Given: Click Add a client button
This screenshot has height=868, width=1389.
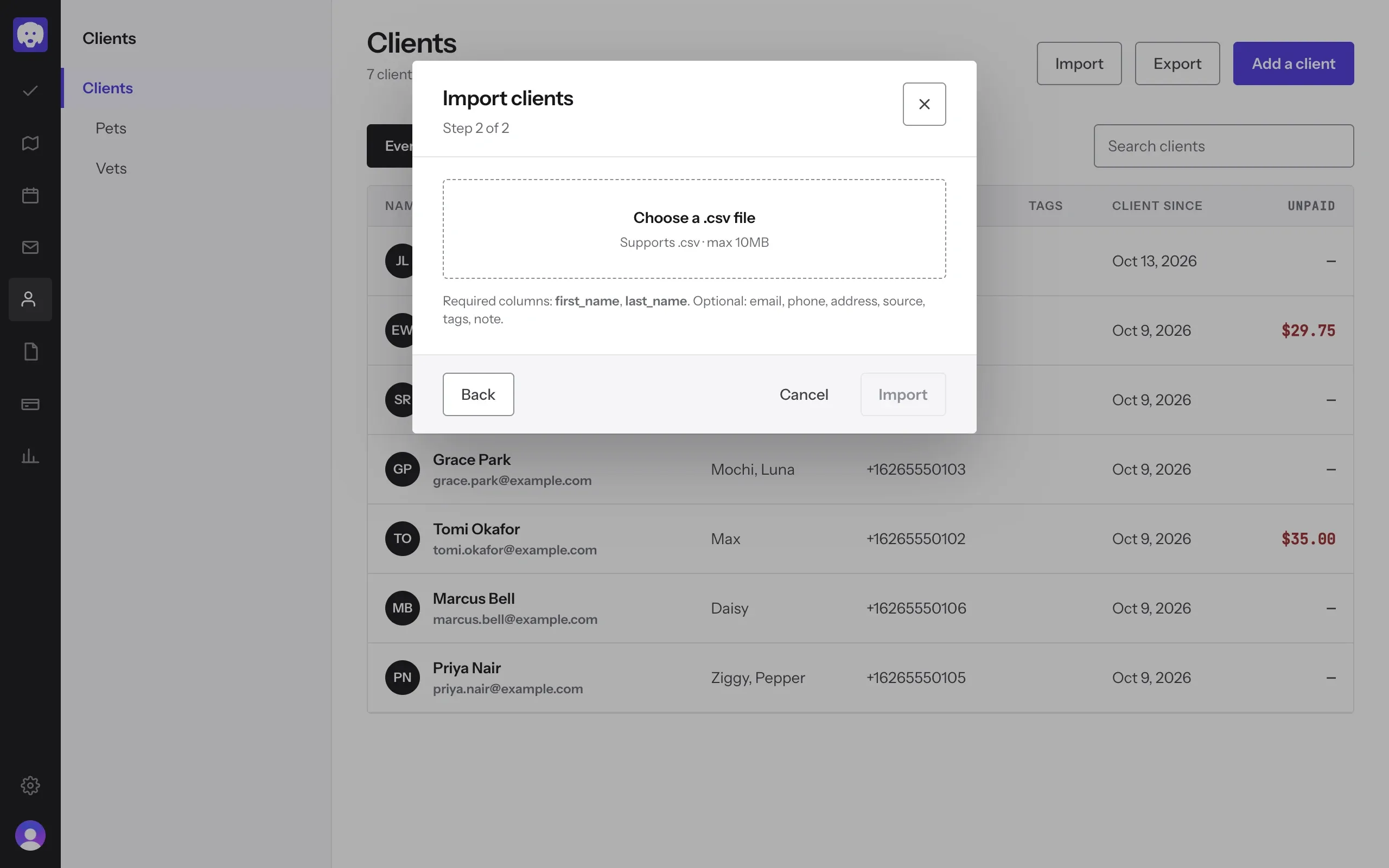Looking at the screenshot, I should tap(1293, 63).
